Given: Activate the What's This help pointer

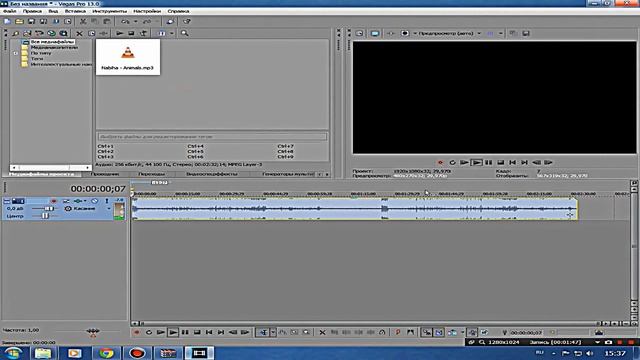Looking at the screenshot, I should (x=187, y=21).
